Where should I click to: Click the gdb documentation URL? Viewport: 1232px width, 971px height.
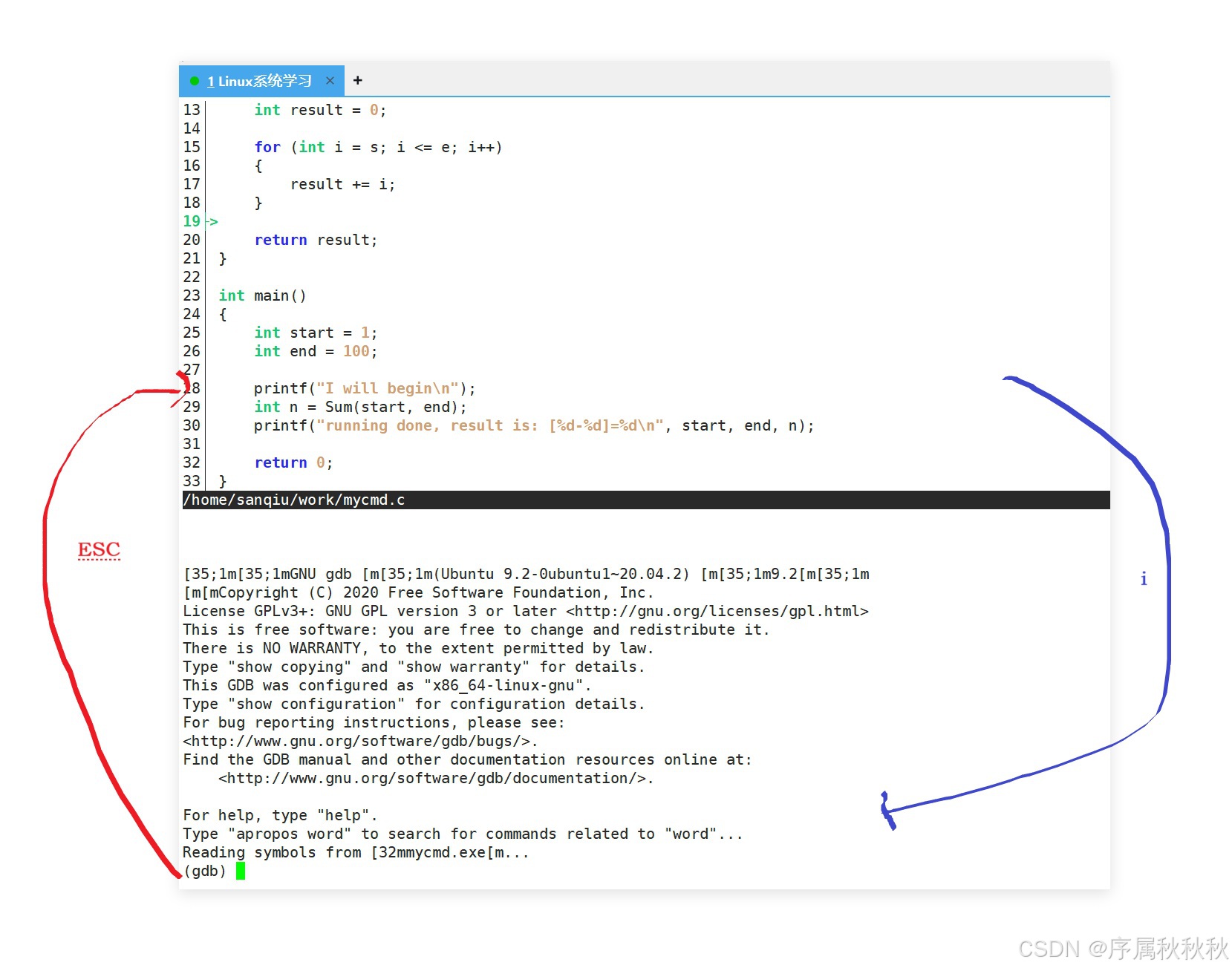point(436,778)
